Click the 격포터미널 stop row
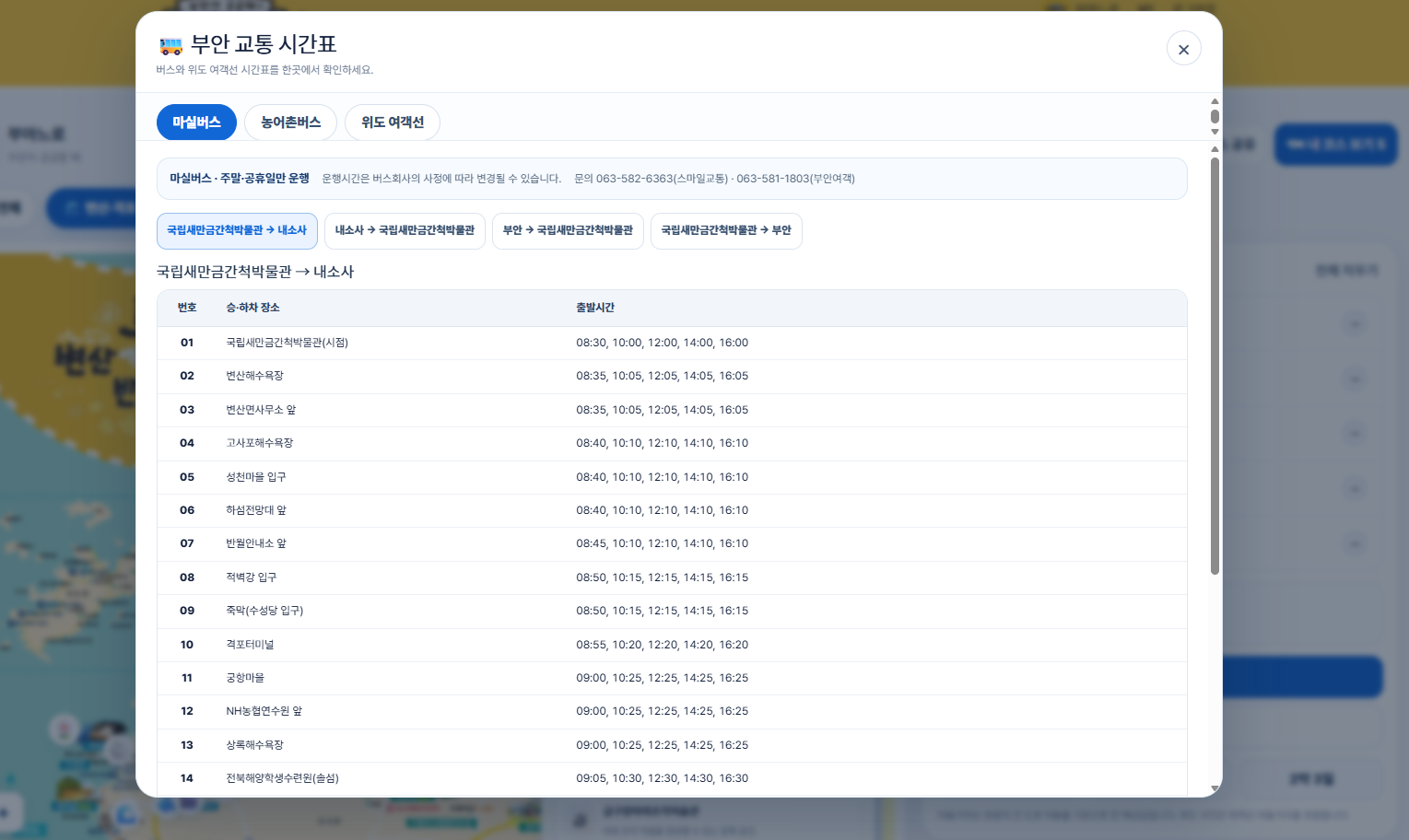Viewport: 1409px width, 840px height. point(672,645)
